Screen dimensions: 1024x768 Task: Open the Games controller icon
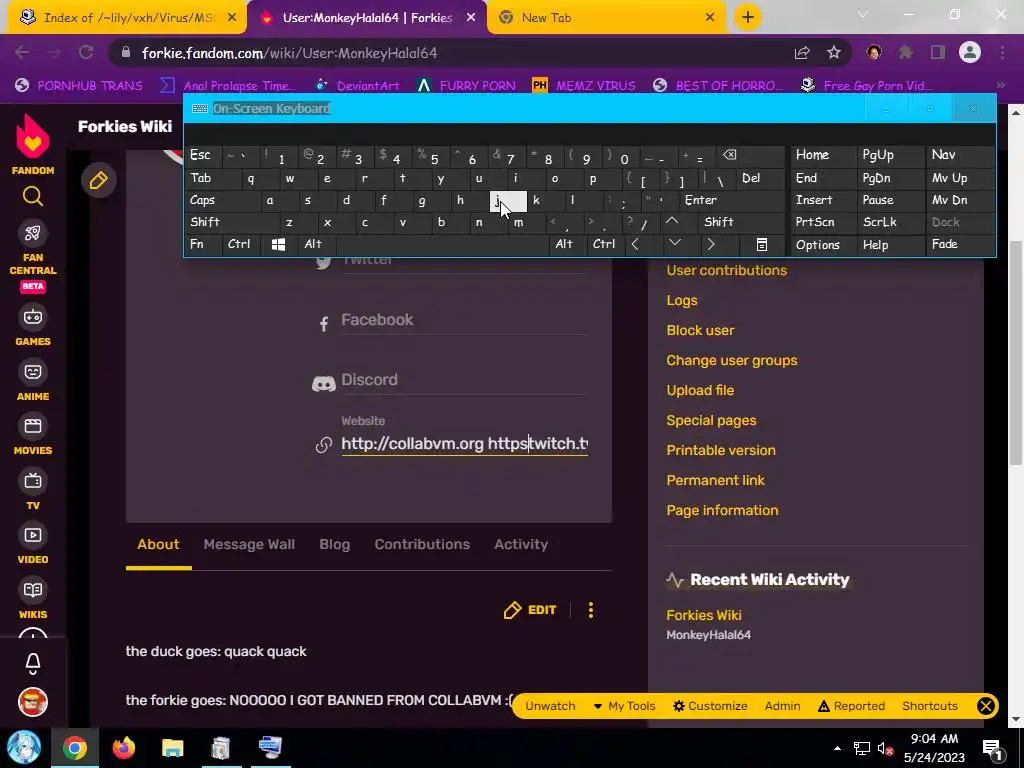point(33,317)
